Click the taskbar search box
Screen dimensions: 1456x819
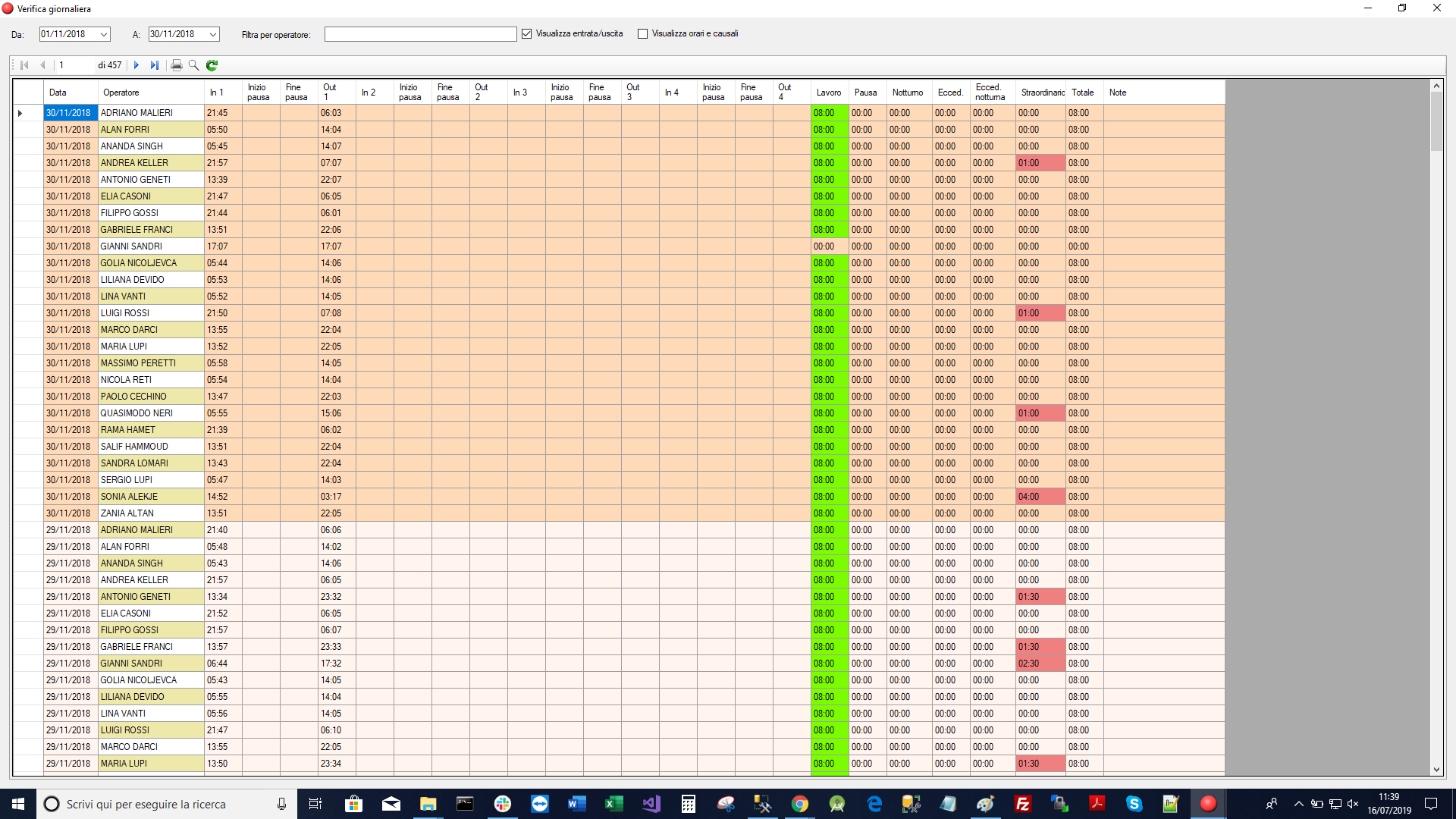167,804
